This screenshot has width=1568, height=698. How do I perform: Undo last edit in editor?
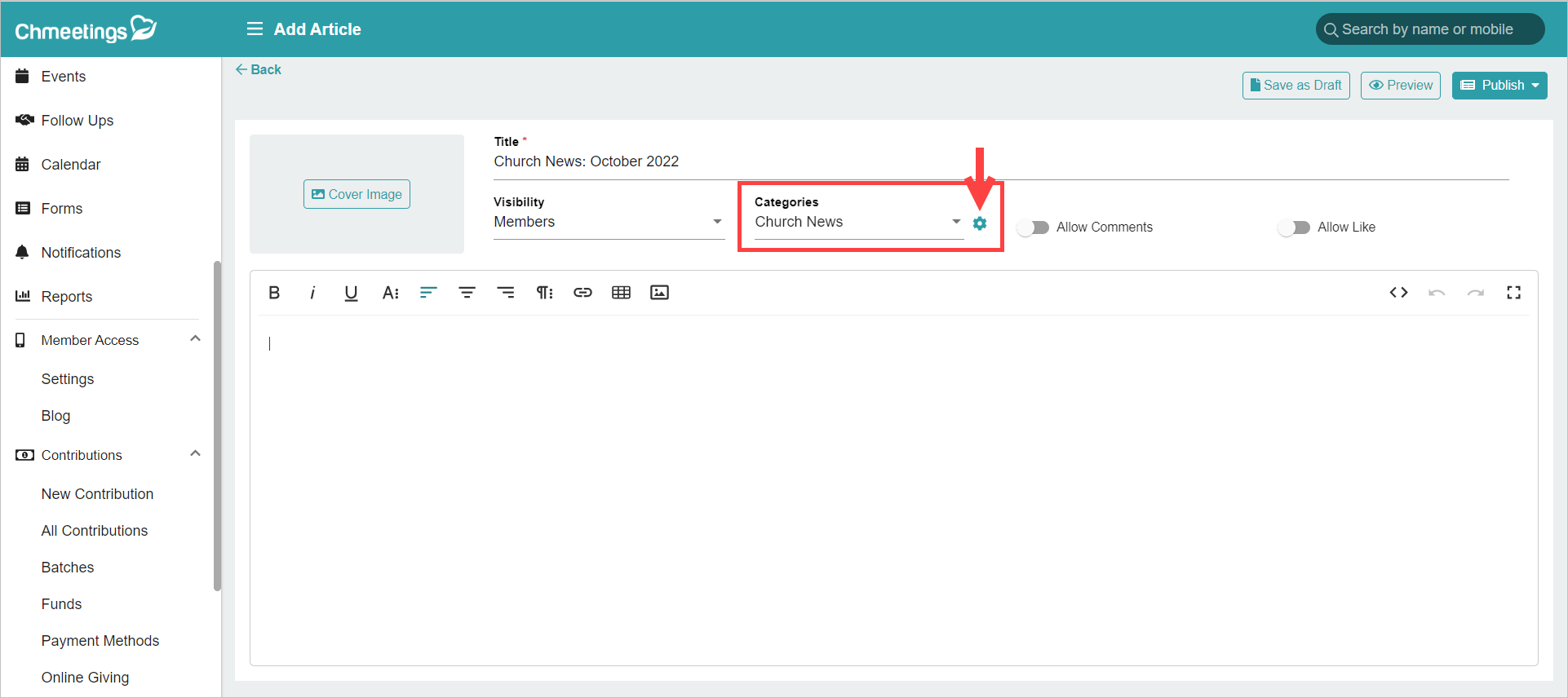(x=1437, y=293)
